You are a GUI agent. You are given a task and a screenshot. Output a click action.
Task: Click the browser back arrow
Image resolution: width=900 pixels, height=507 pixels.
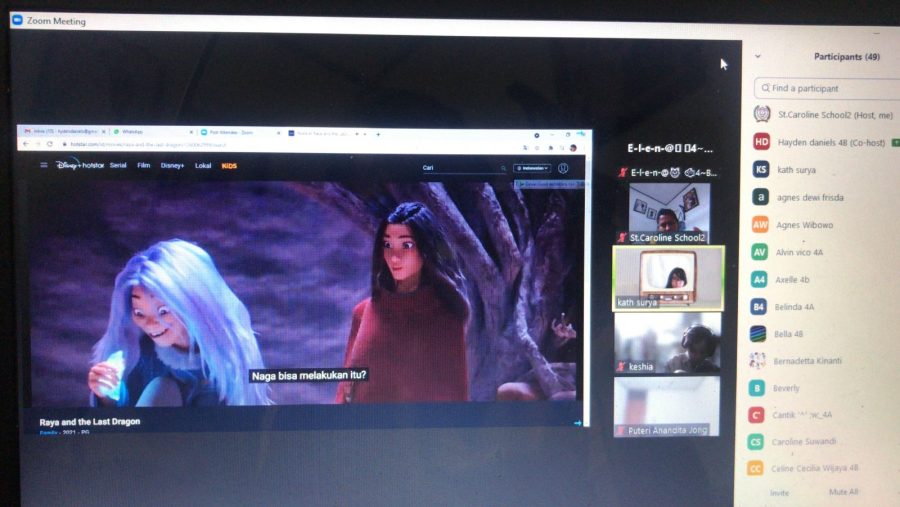tap(27, 145)
